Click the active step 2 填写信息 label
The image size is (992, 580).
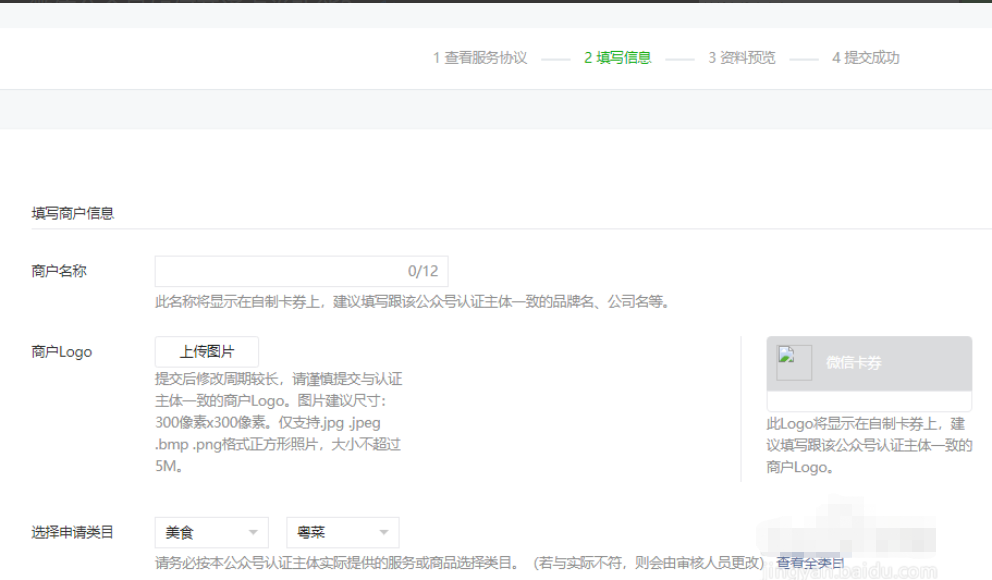616,57
